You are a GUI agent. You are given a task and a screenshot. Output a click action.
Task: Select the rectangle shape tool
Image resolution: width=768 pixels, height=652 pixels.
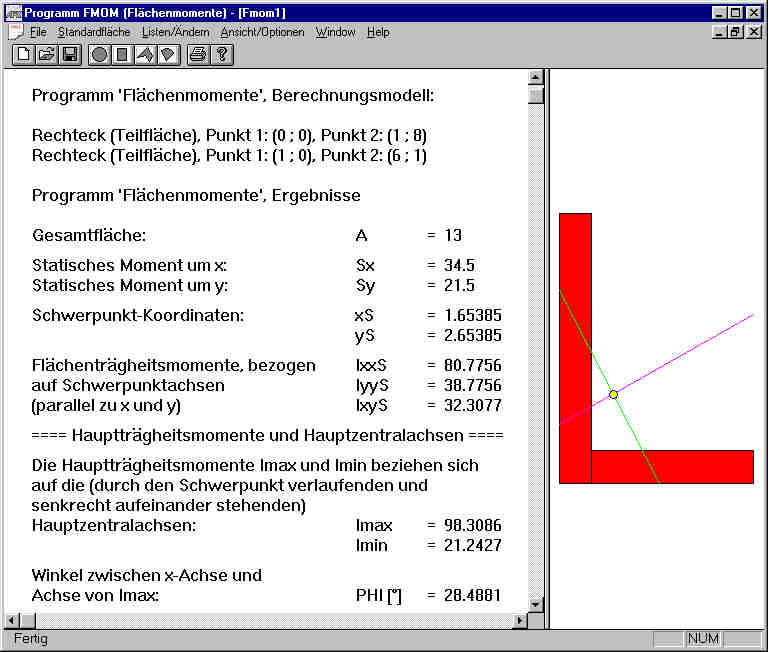pyautogui.click(x=122, y=55)
